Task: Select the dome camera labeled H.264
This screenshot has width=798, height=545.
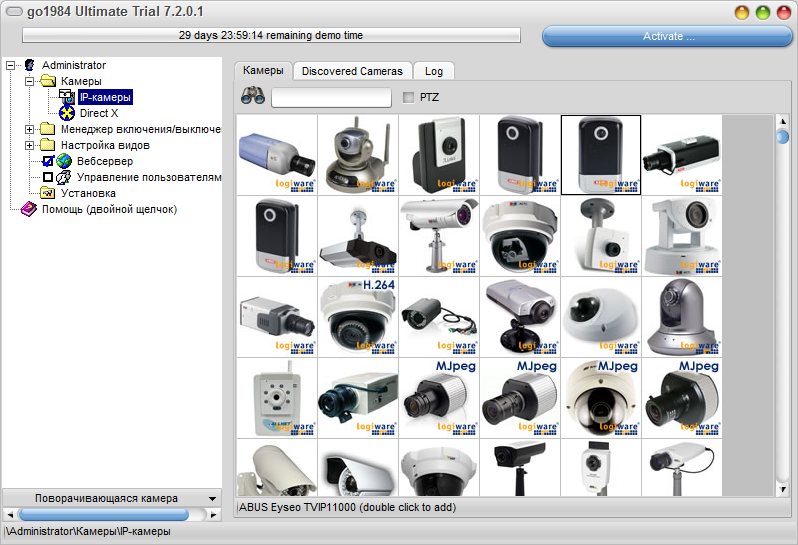Action: pos(358,317)
